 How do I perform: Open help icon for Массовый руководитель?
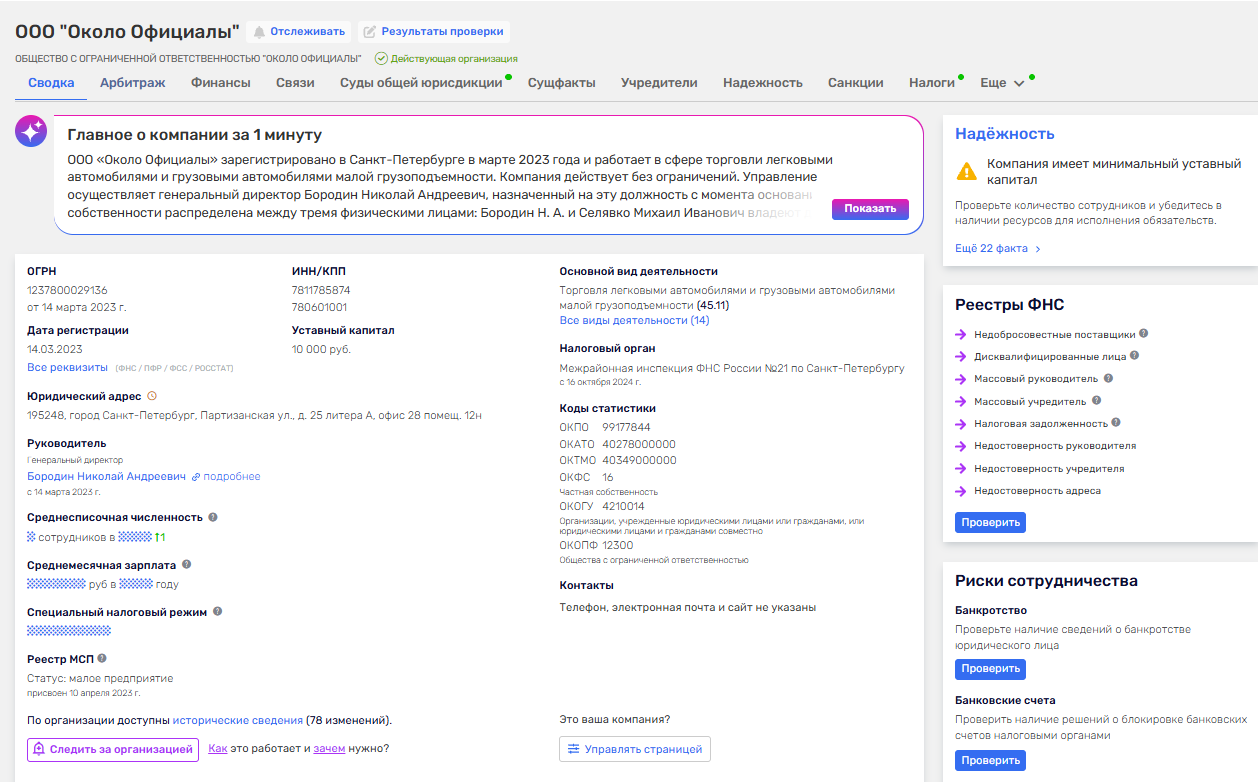[1108, 378]
